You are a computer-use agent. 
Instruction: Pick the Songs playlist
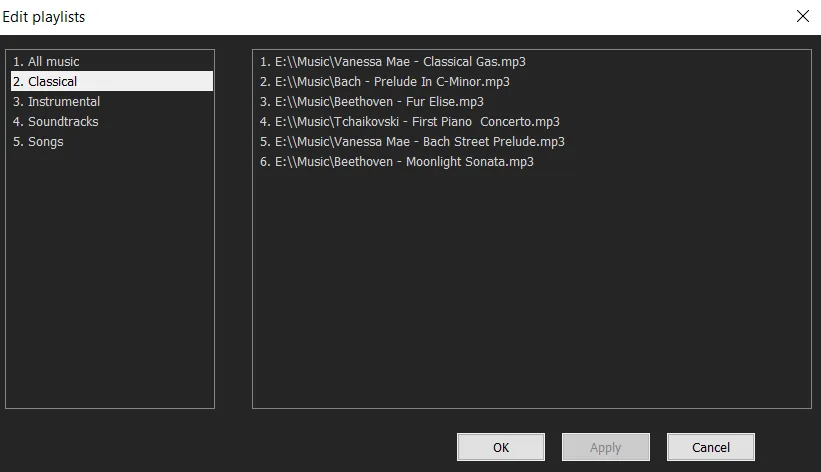pyautogui.click(x=112, y=141)
